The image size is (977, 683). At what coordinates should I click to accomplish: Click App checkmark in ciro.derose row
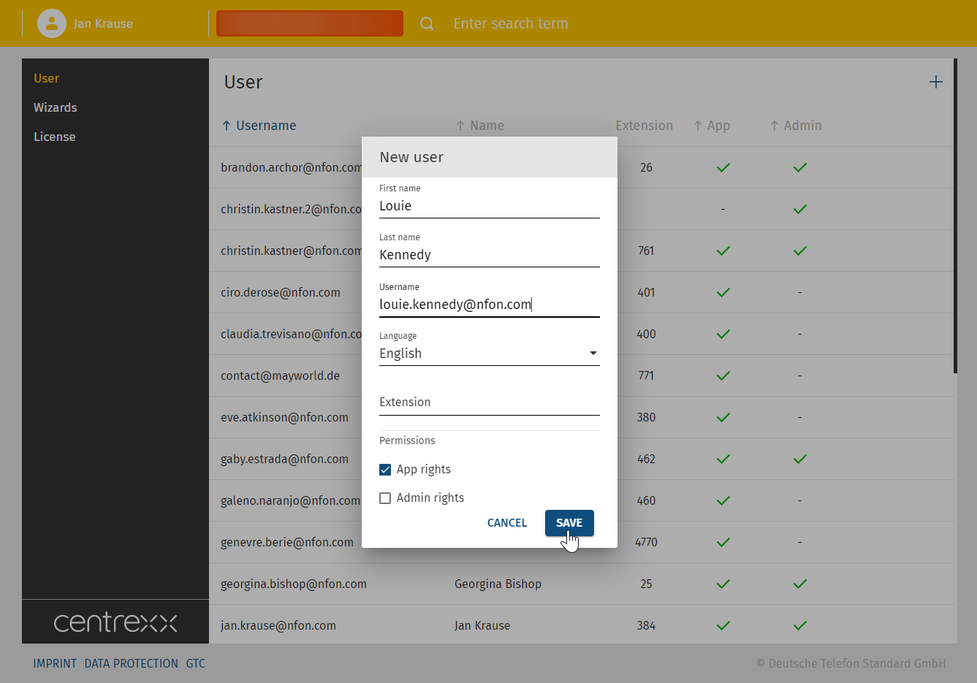[723, 292]
